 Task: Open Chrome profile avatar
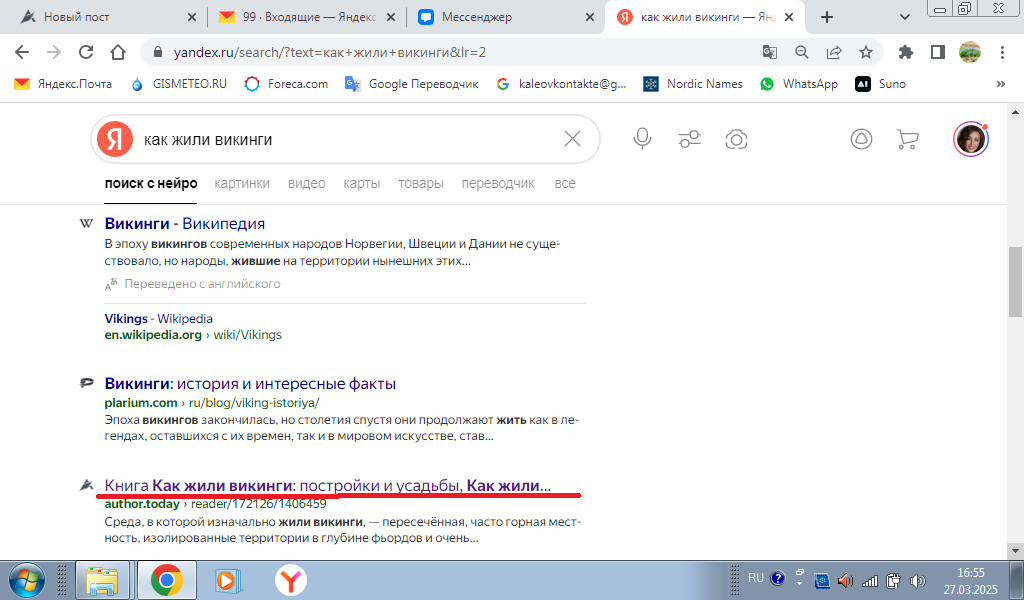point(970,52)
